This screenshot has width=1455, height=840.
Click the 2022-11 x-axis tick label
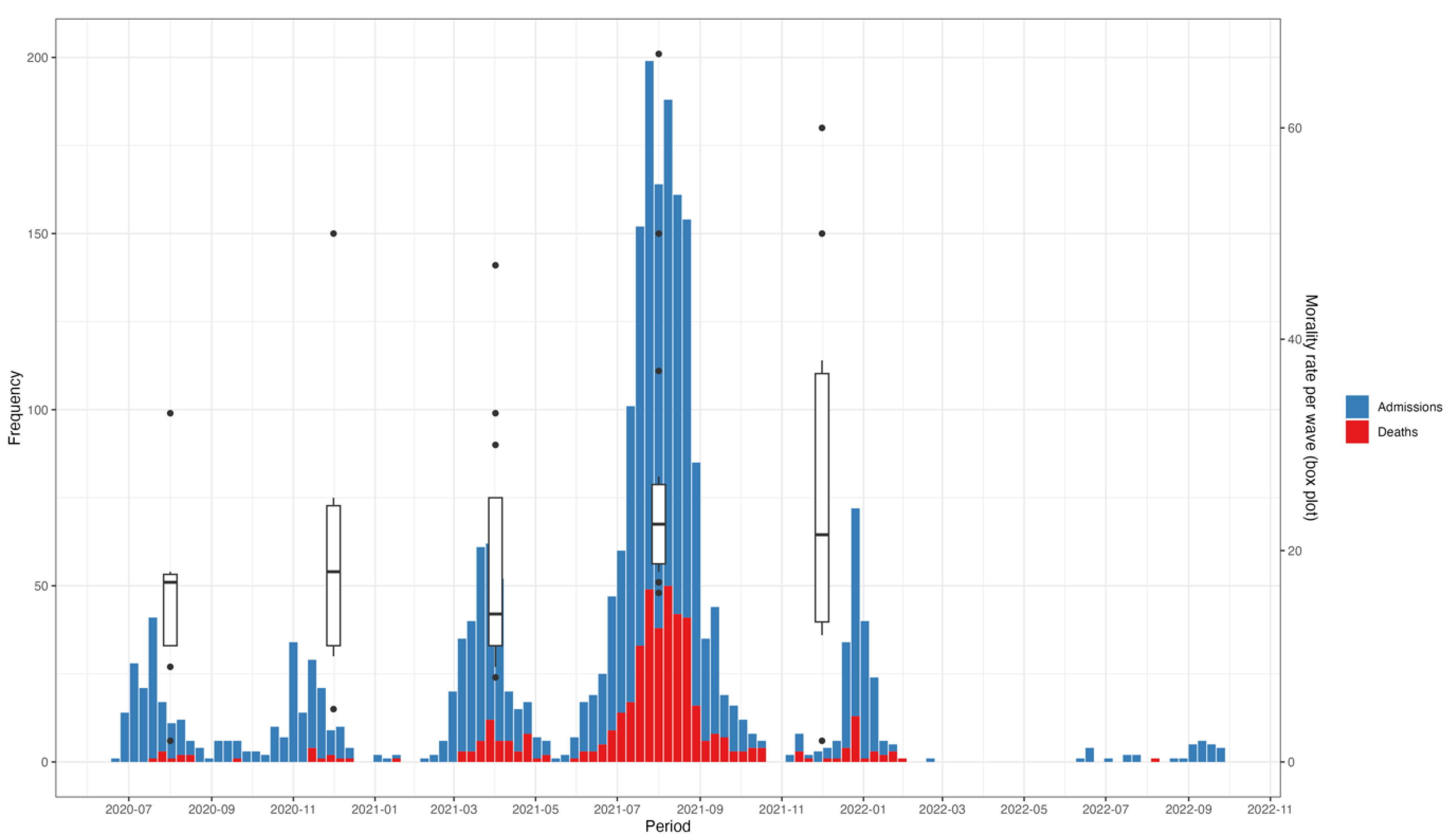coord(1269,809)
